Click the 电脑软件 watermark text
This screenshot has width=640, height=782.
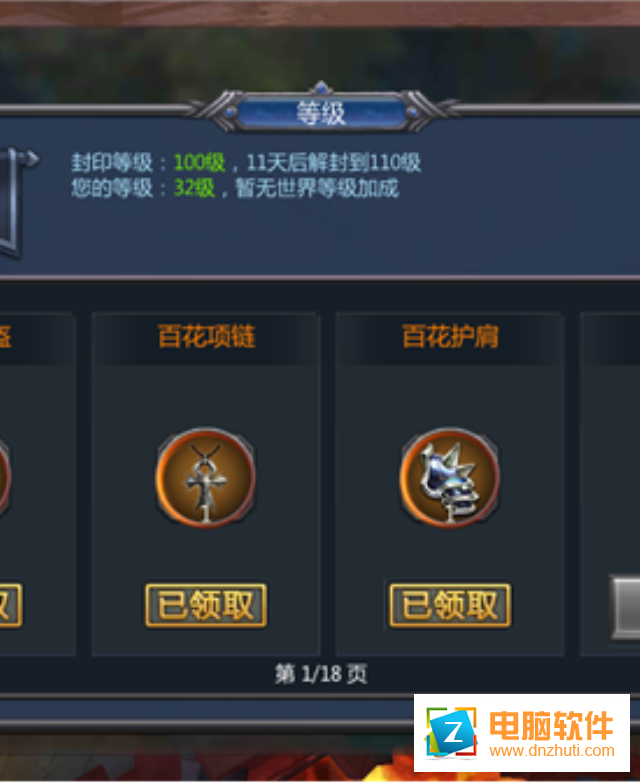pyautogui.click(x=551, y=726)
